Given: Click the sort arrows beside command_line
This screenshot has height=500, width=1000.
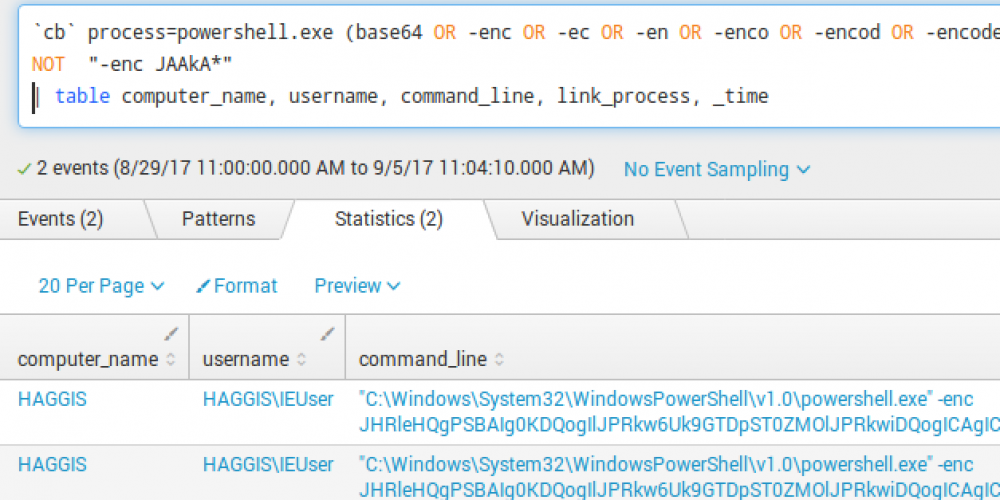Looking at the screenshot, I should point(499,359).
